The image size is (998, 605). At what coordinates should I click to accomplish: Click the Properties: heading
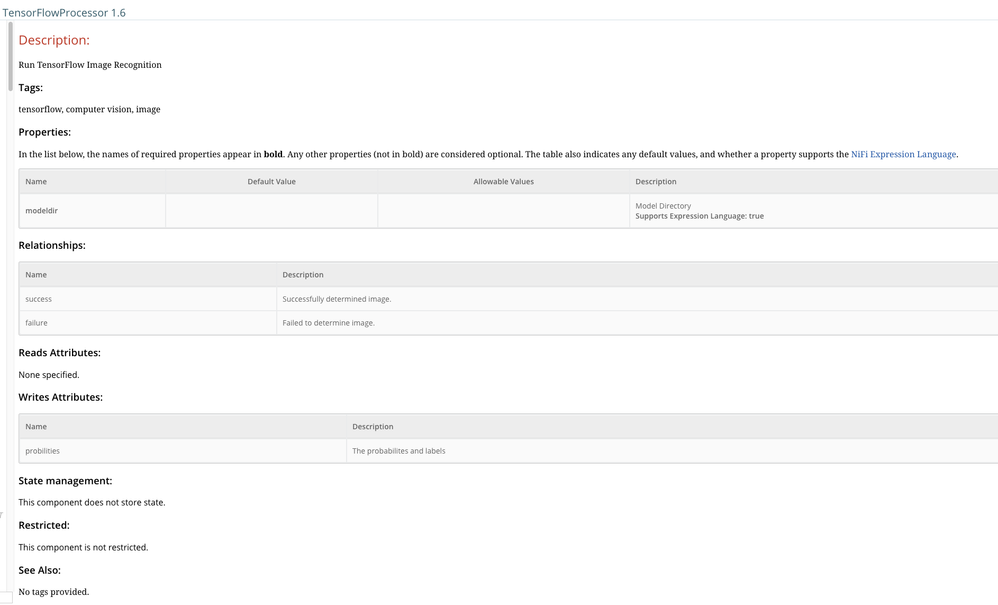click(x=45, y=132)
